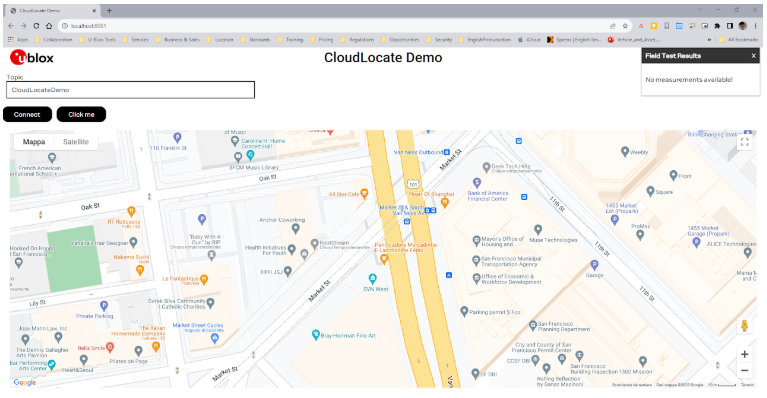Screen dimensions: 767x398
Task: Open the Business & Sales bookmarks folder
Action: [178, 40]
